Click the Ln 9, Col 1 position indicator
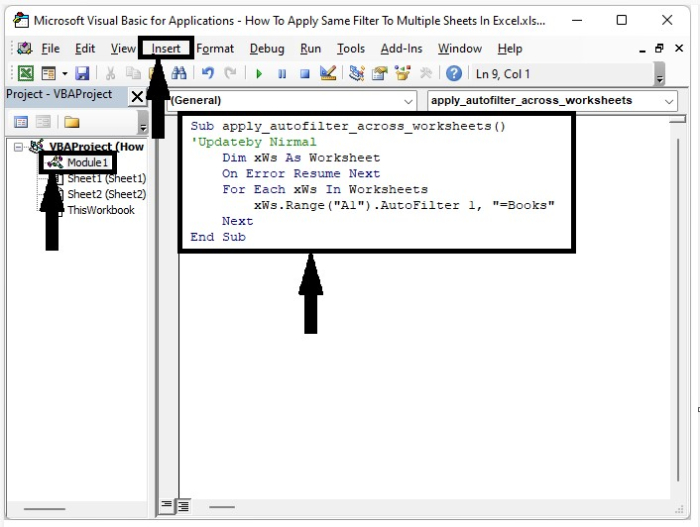The image size is (700, 527). (503, 74)
